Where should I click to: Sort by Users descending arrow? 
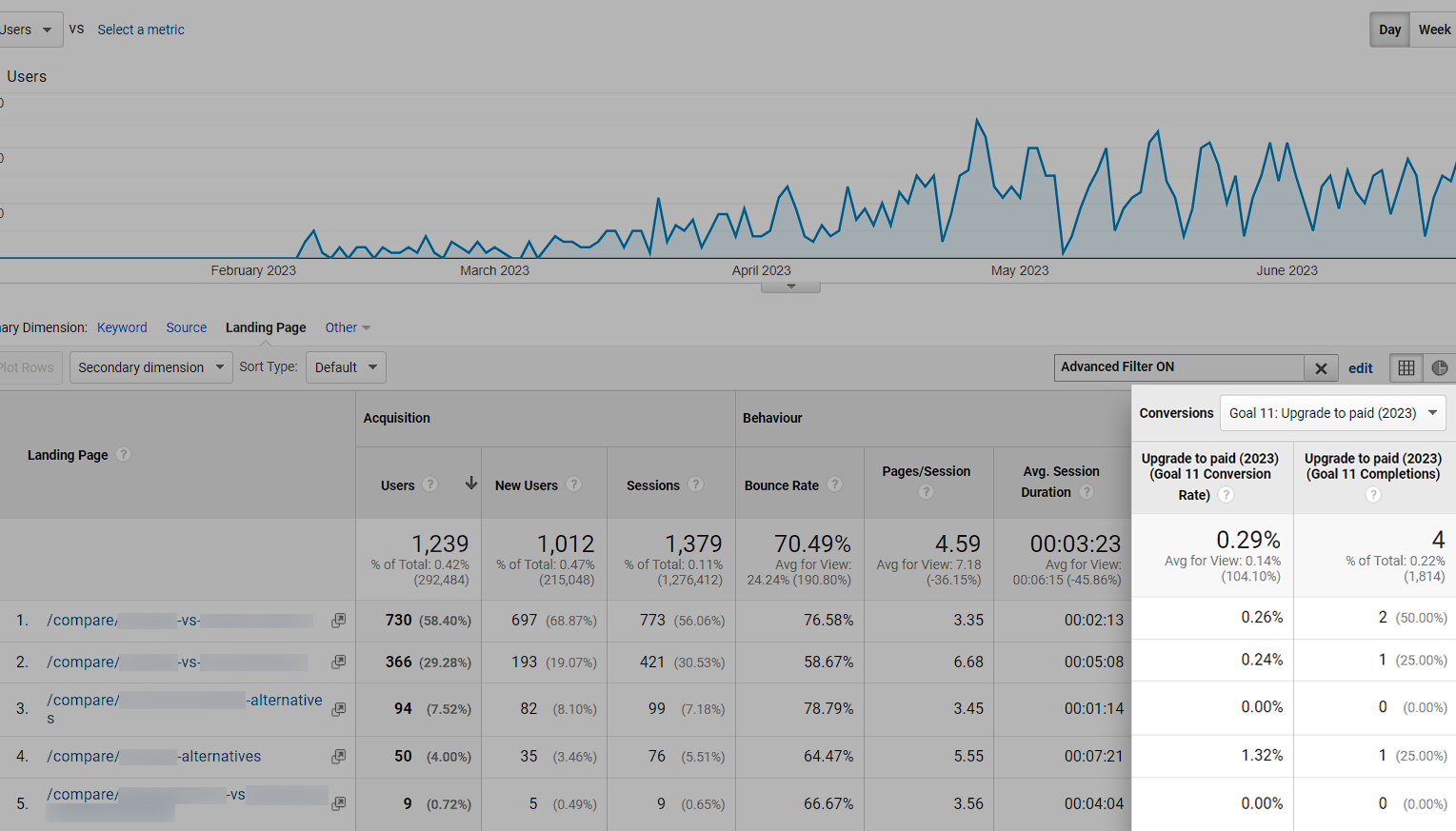(470, 484)
